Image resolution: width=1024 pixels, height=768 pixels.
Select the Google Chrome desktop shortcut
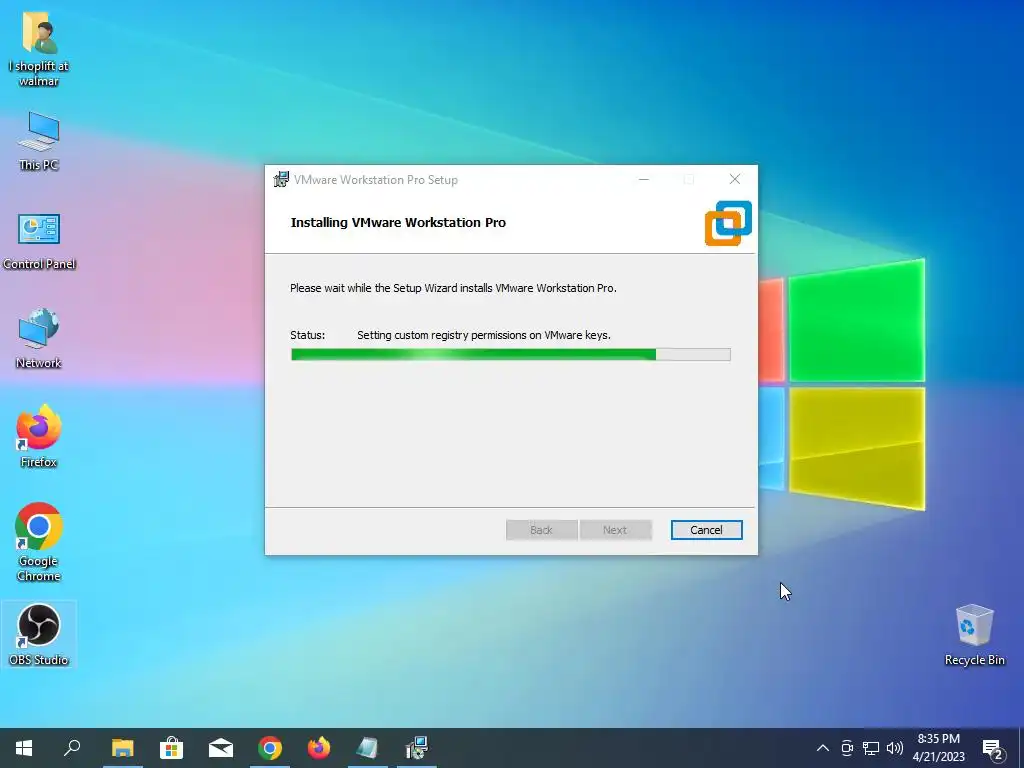pyautogui.click(x=39, y=542)
